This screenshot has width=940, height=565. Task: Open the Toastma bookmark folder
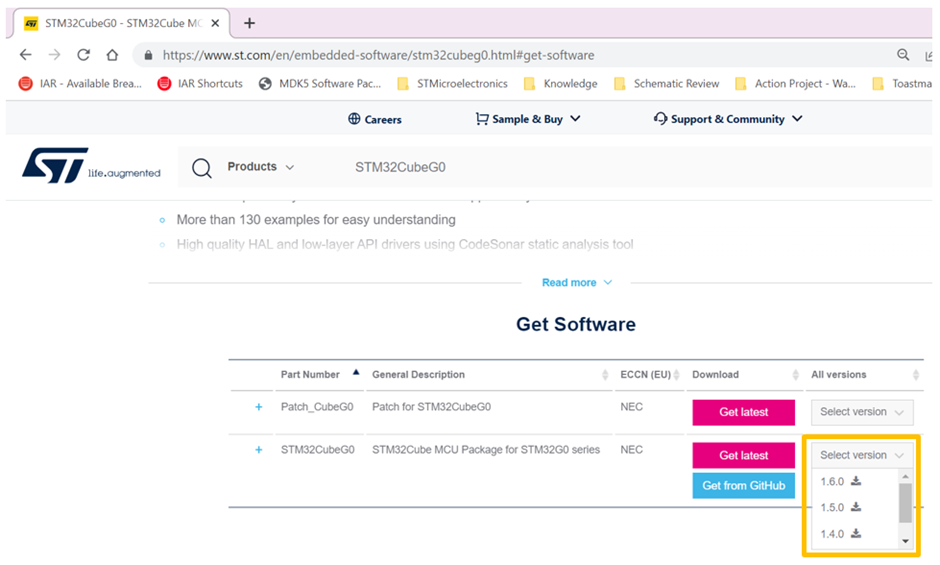[902, 83]
